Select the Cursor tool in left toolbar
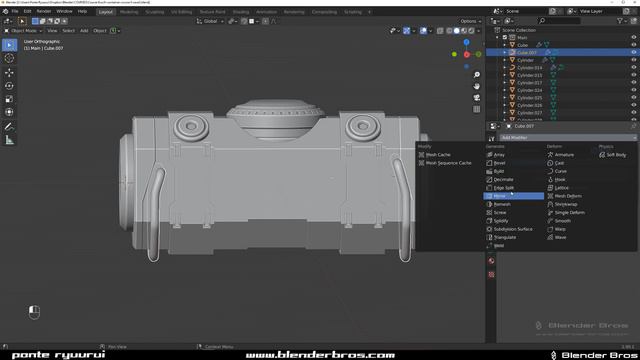 point(9,58)
